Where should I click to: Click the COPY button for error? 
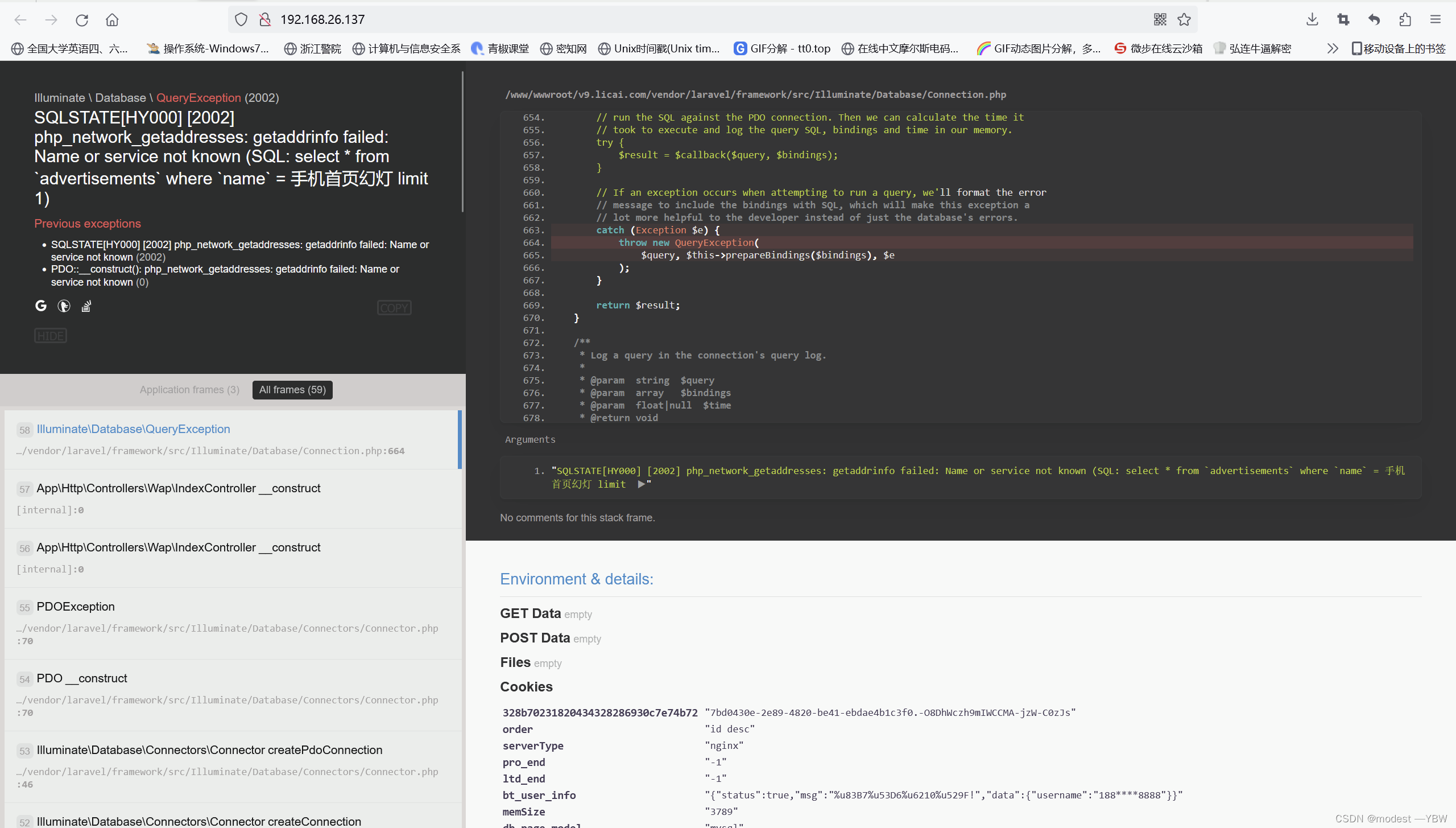tap(394, 308)
